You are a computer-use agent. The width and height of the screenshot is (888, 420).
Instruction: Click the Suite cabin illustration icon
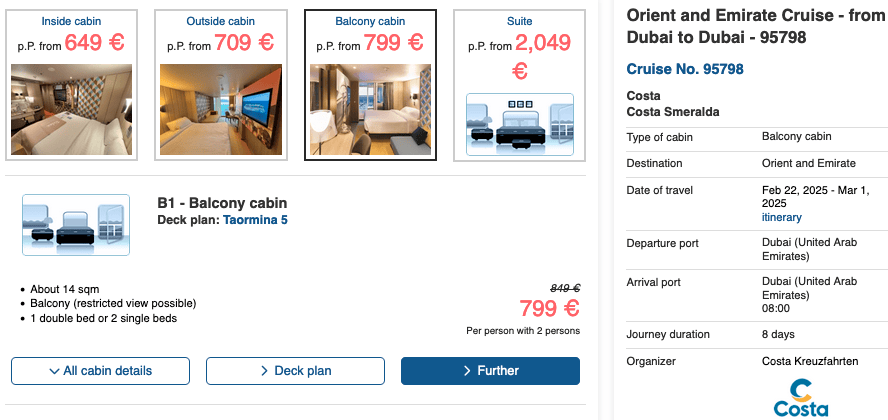pos(520,125)
